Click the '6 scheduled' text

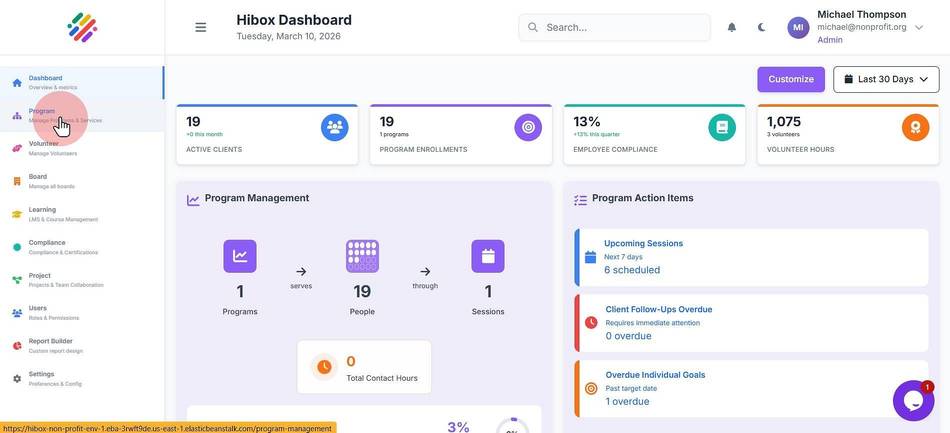[632, 270]
